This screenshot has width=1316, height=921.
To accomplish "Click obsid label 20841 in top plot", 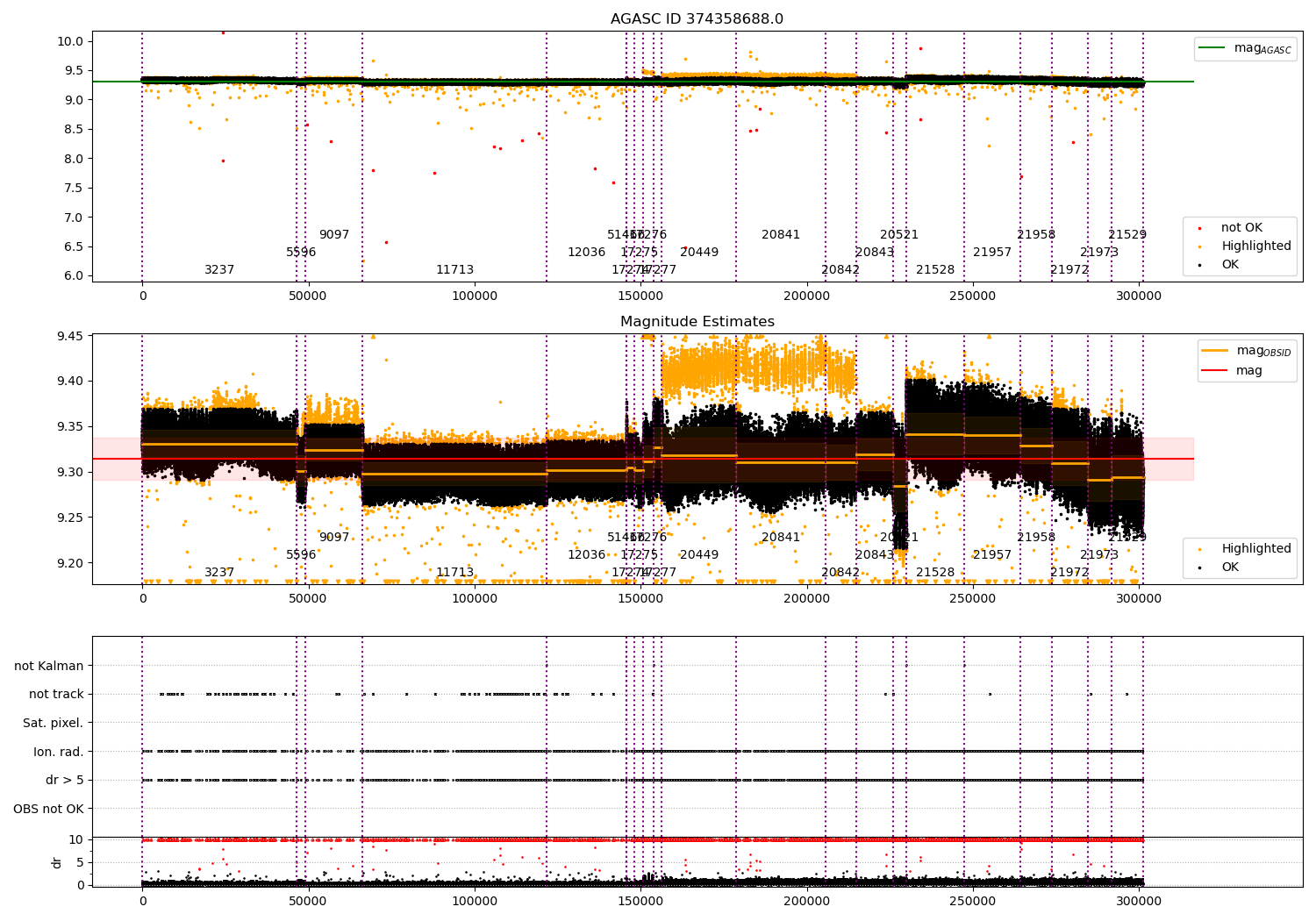I will [781, 235].
